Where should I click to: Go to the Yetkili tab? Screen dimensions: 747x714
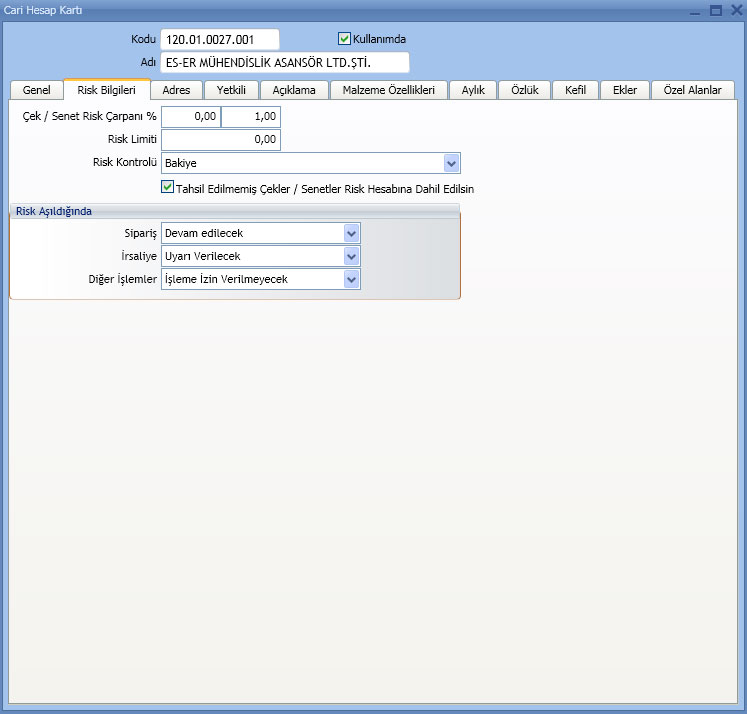pos(231,90)
